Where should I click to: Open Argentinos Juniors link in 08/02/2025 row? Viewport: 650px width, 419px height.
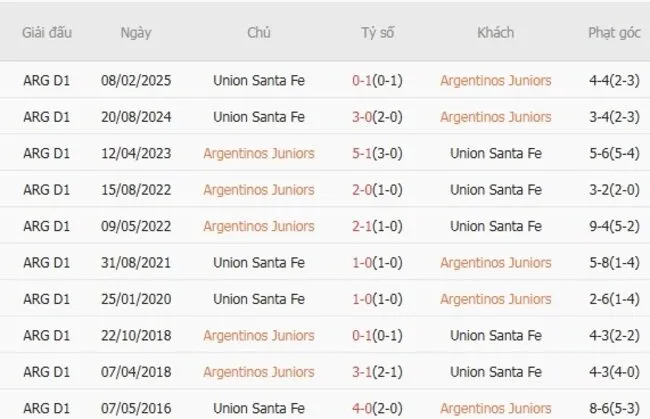[495, 81]
